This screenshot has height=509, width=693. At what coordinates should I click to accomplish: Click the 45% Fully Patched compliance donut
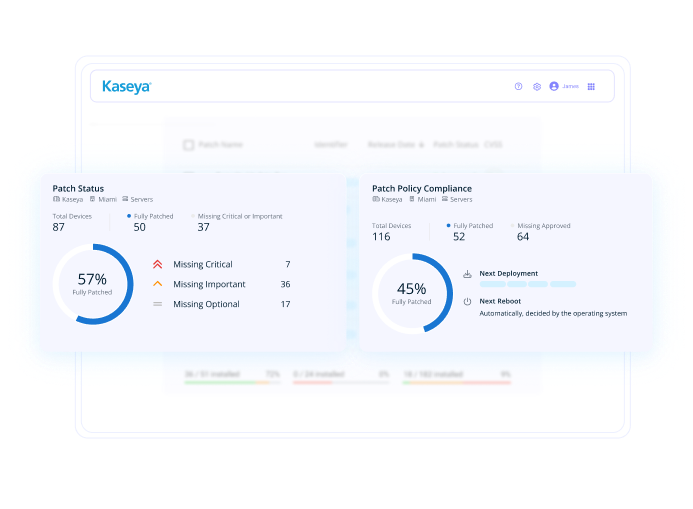click(412, 293)
